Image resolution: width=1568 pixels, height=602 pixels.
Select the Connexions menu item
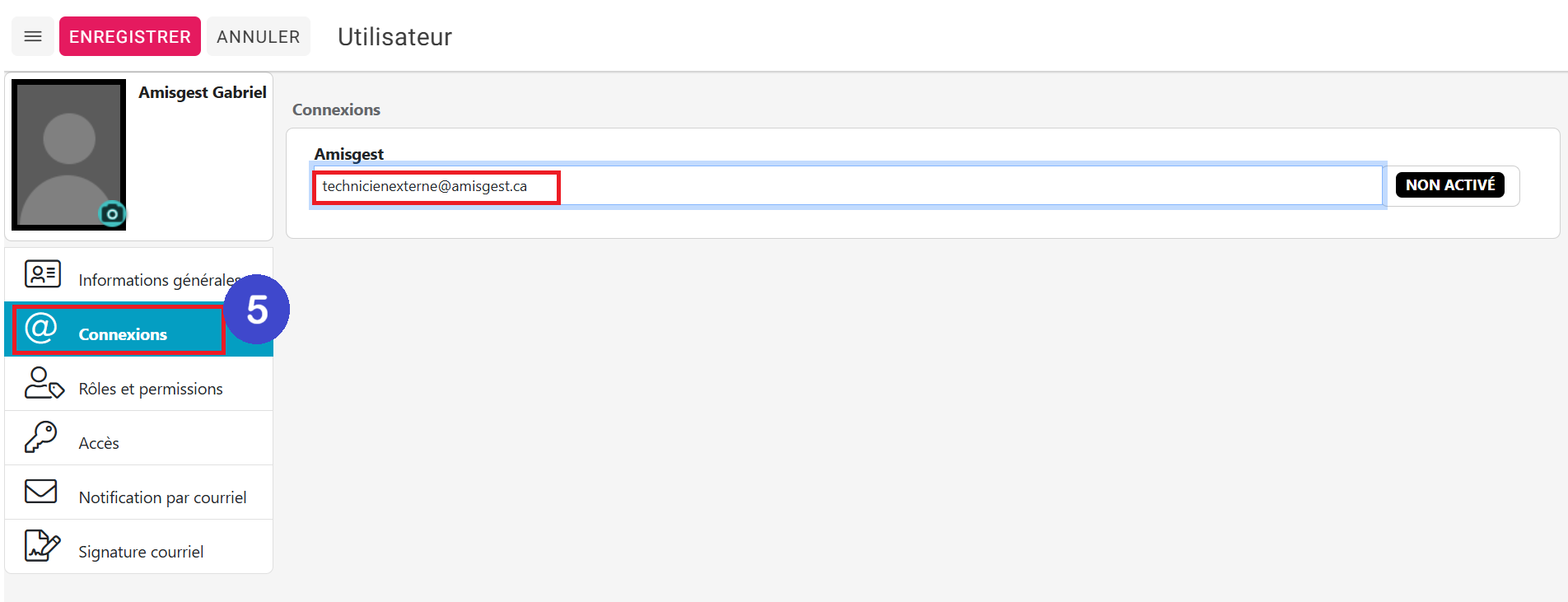(x=138, y=329)
